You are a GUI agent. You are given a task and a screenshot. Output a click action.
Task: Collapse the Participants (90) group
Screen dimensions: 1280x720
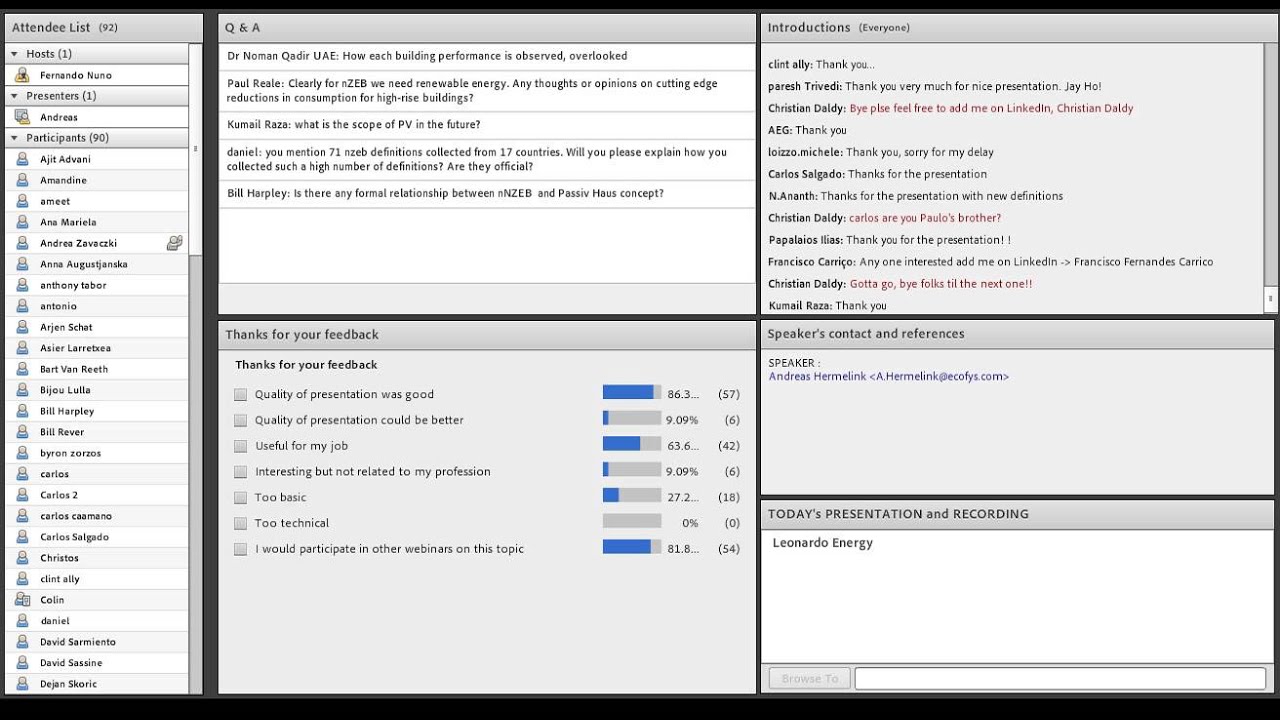15,138
